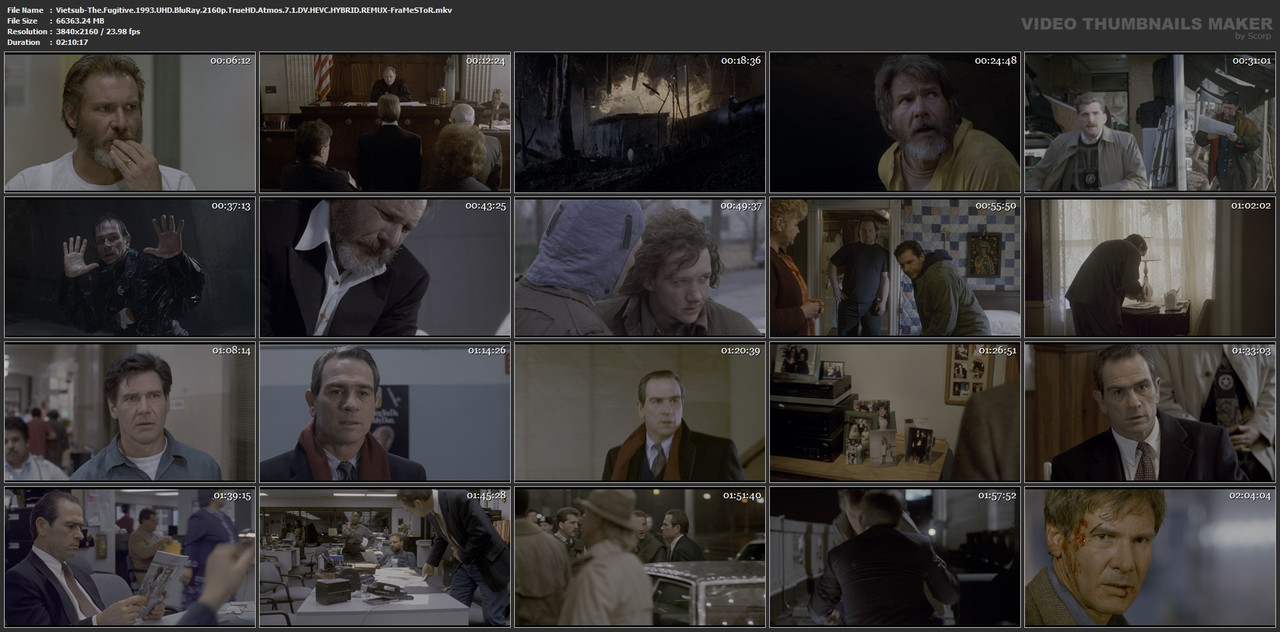Viewport: 1280px width, 632px height.
Task: Click the 01:02:02 timestamp label
Action: pos(1250,206)
